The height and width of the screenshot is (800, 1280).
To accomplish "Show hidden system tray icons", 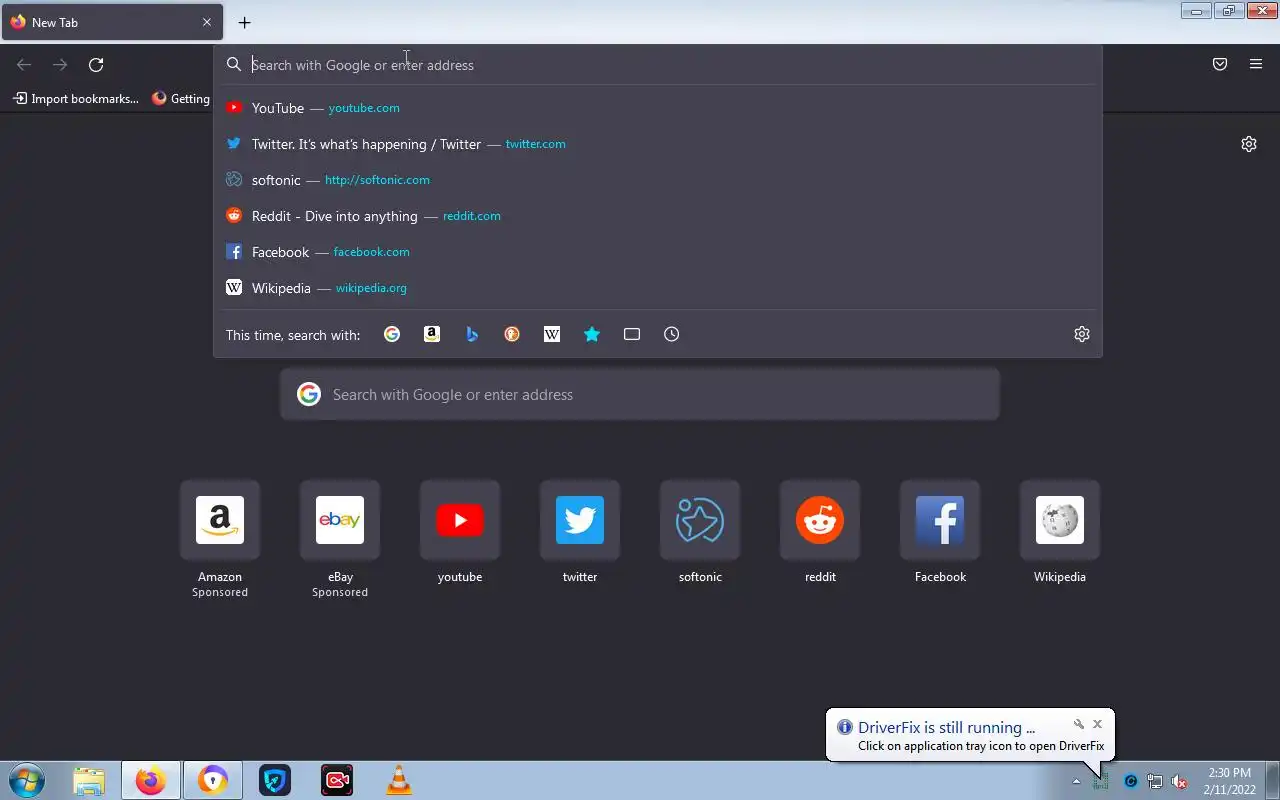I will pos(1076,781).
